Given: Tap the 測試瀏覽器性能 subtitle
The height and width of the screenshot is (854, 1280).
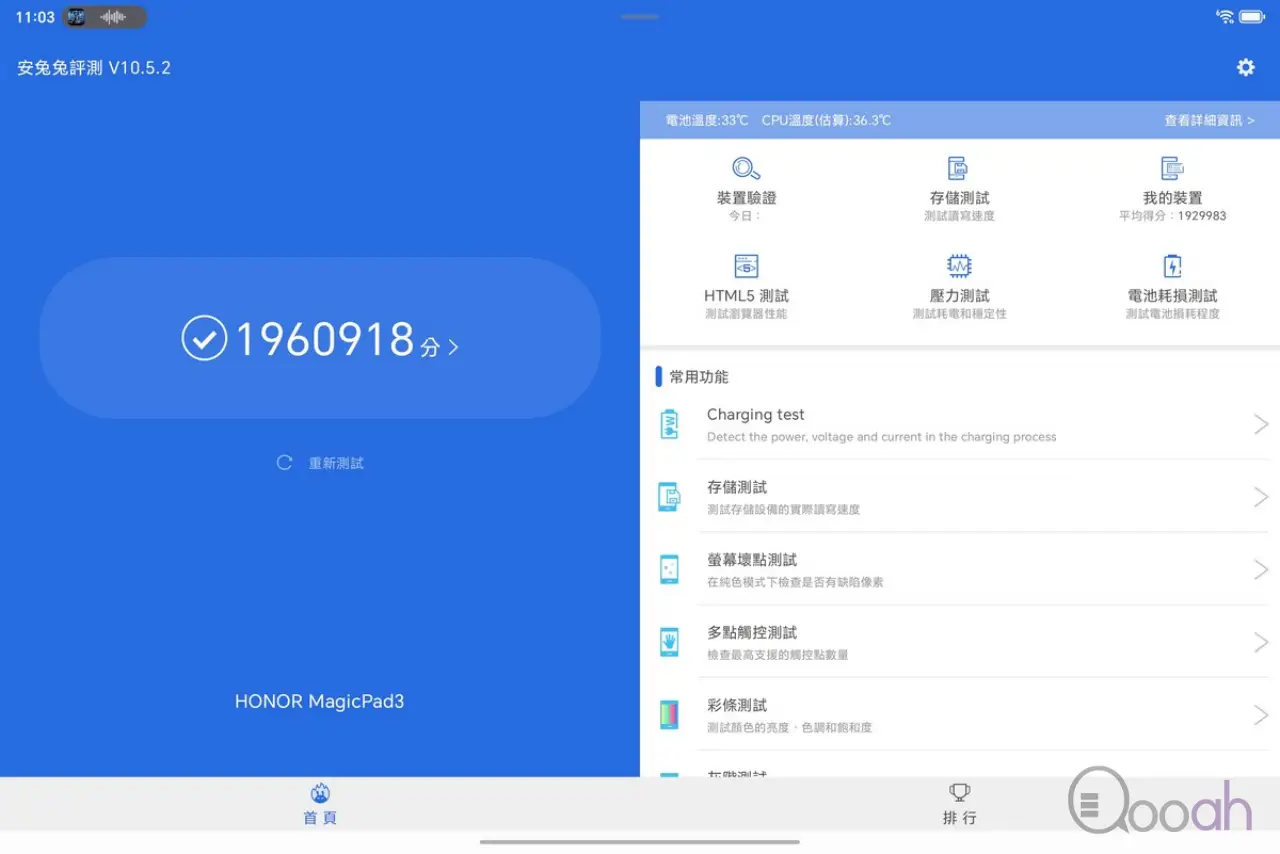Looking at the screenshot, I should point(746,314).
